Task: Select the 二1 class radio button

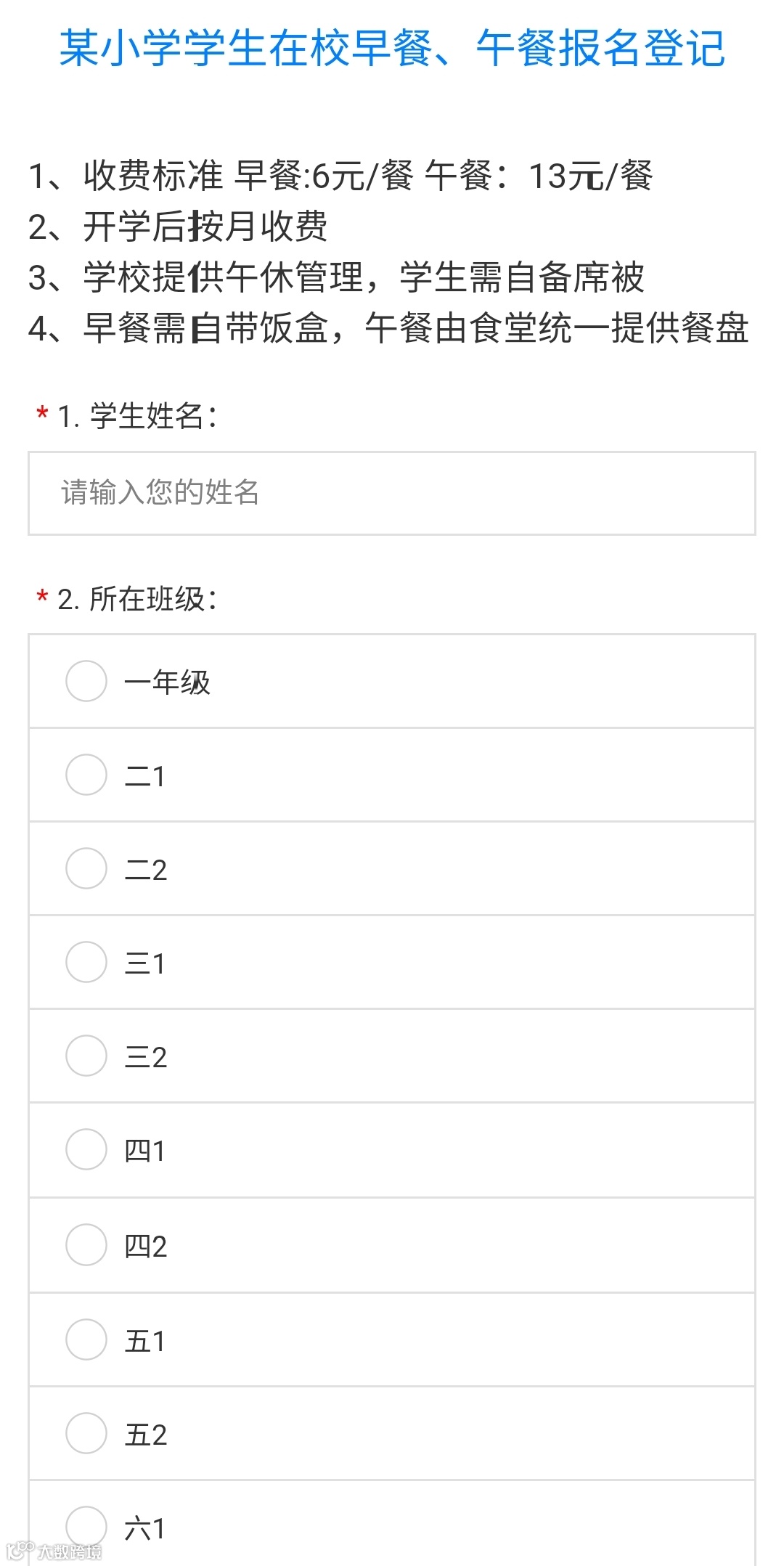Action: 86,775
